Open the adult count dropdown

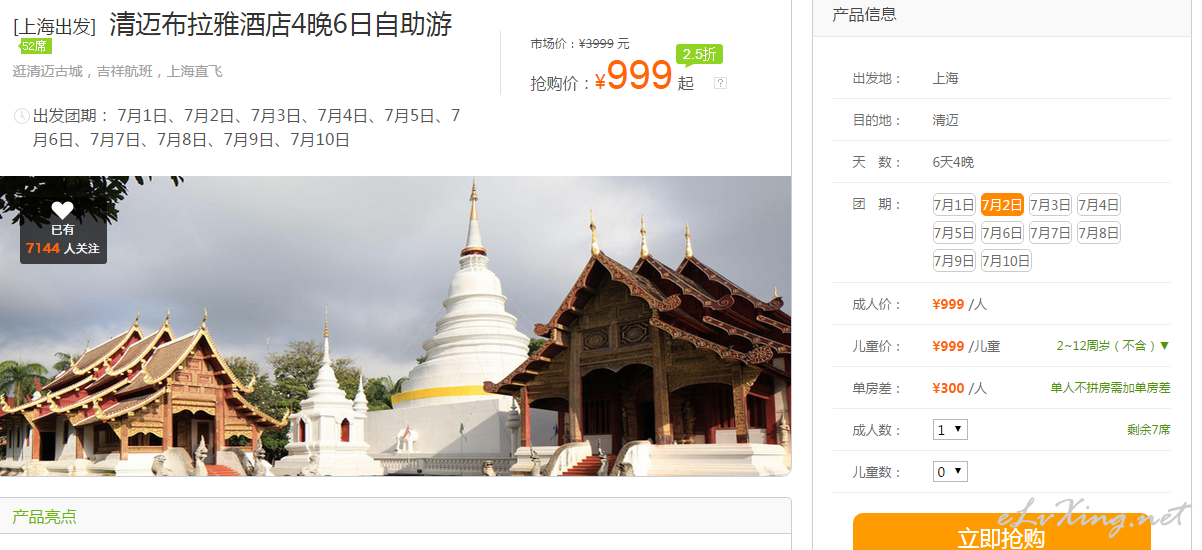[950, 430]
